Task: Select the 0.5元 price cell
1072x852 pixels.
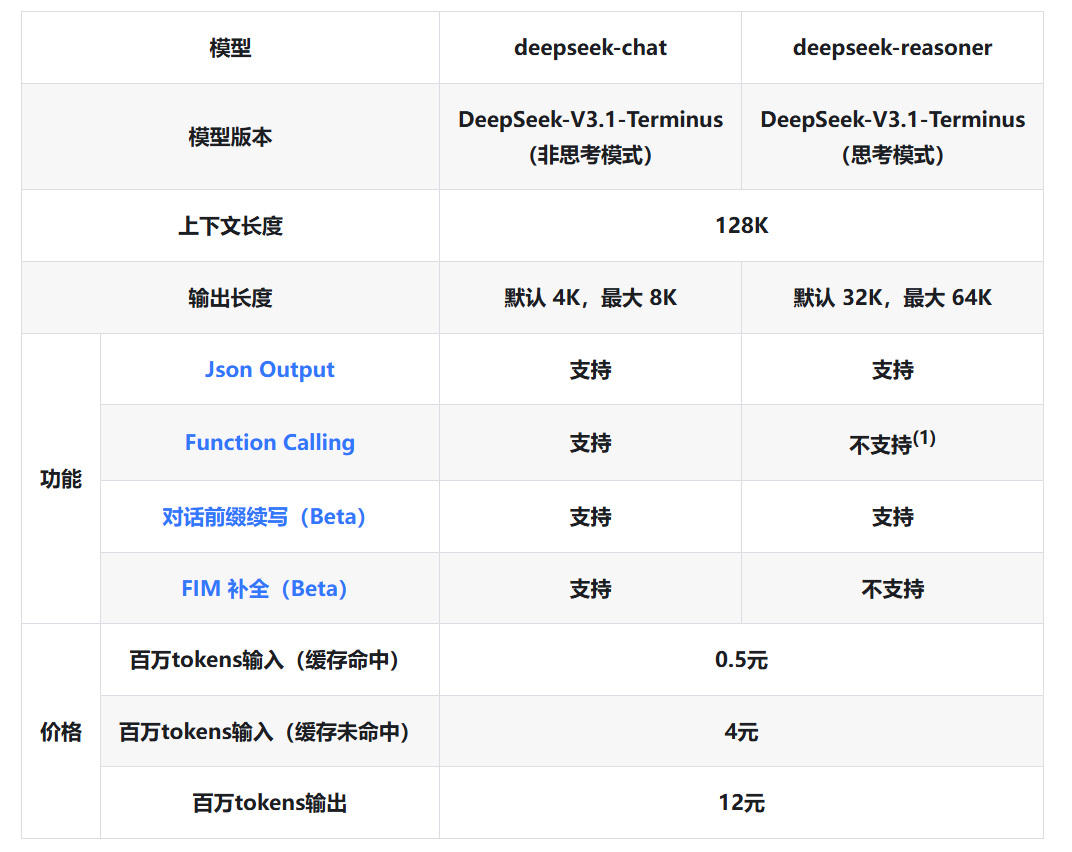Action: [x=741, y=660]
